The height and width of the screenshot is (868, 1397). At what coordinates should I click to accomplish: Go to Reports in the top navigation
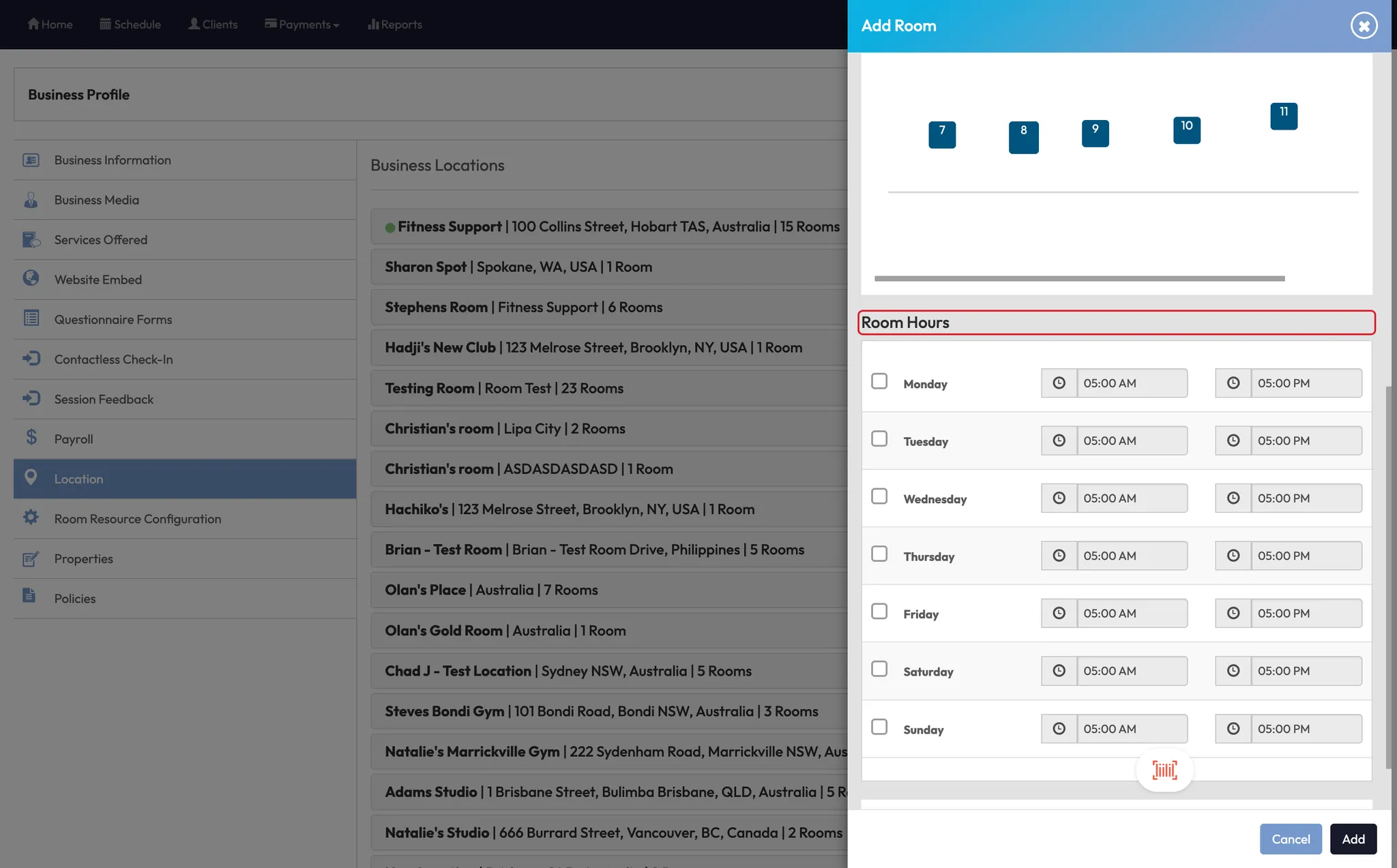394,25
